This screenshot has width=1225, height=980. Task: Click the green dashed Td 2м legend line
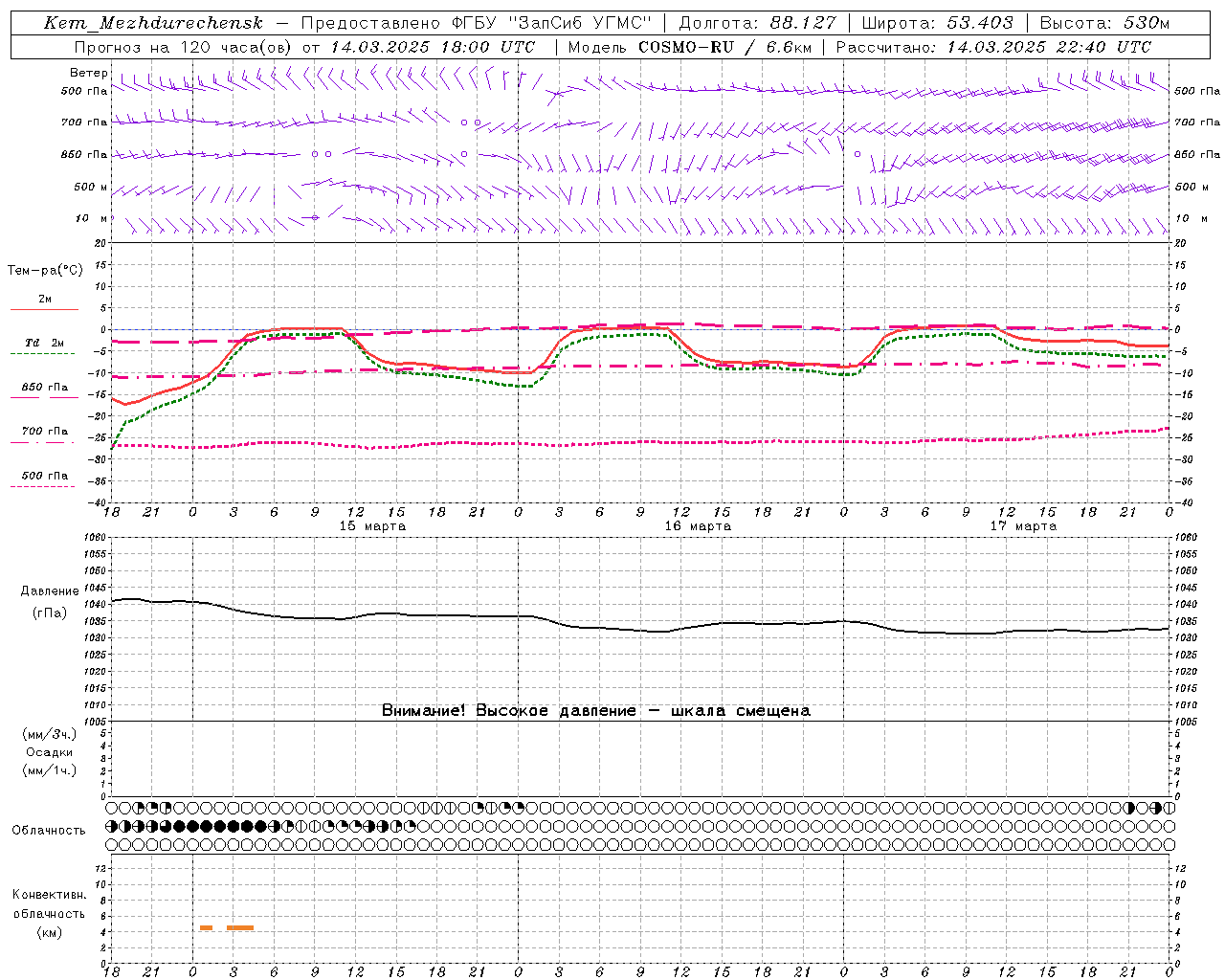[42, 354]
